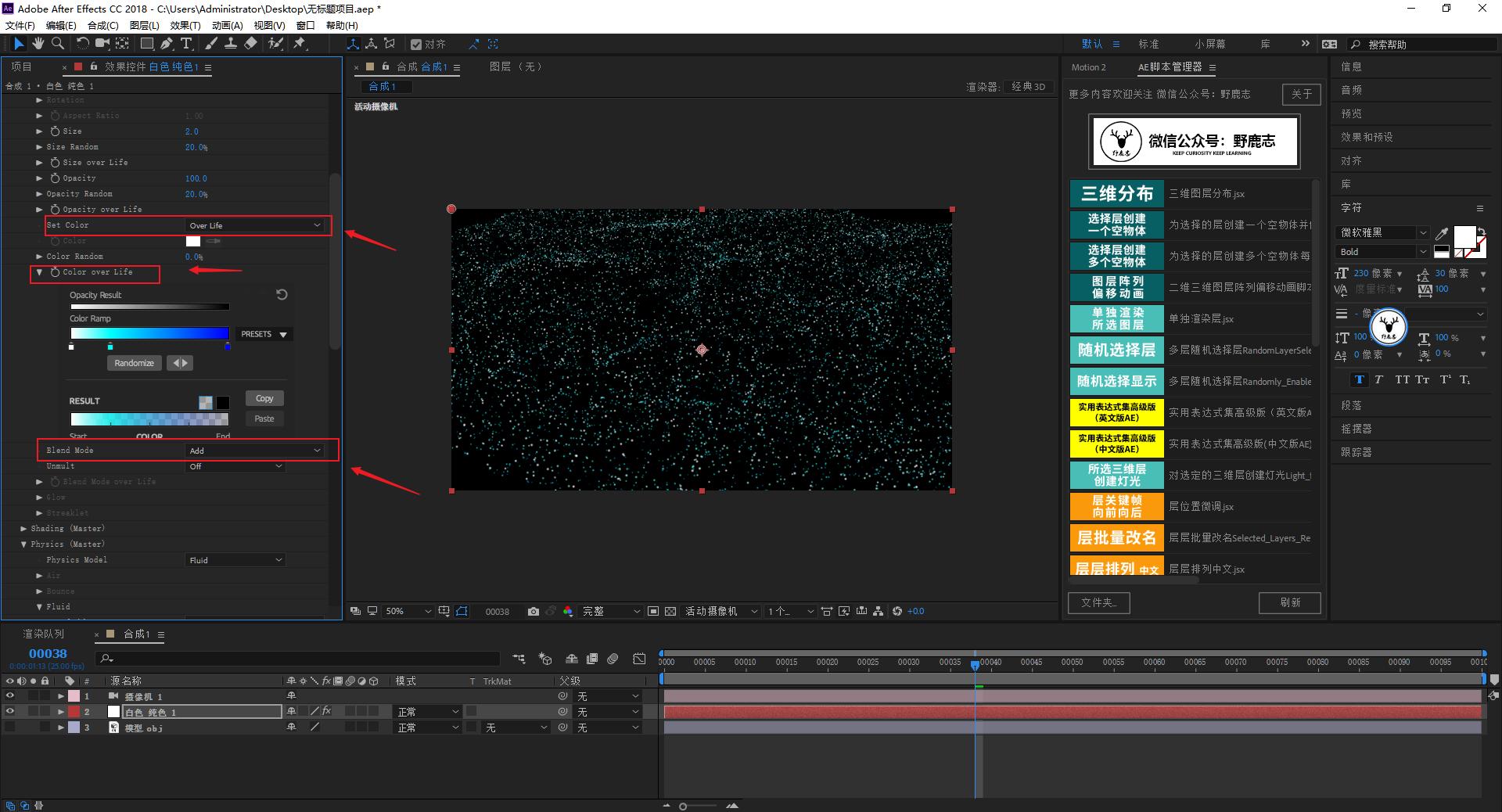Open the Blend Mode dropdown set to Add

tap(255, 451)
